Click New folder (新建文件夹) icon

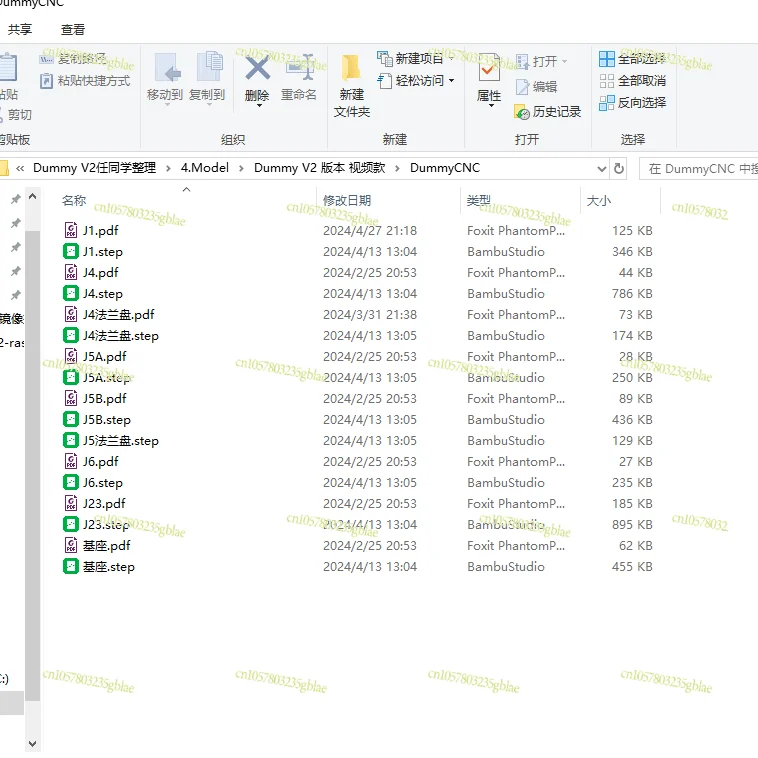(x=351, y=67)
